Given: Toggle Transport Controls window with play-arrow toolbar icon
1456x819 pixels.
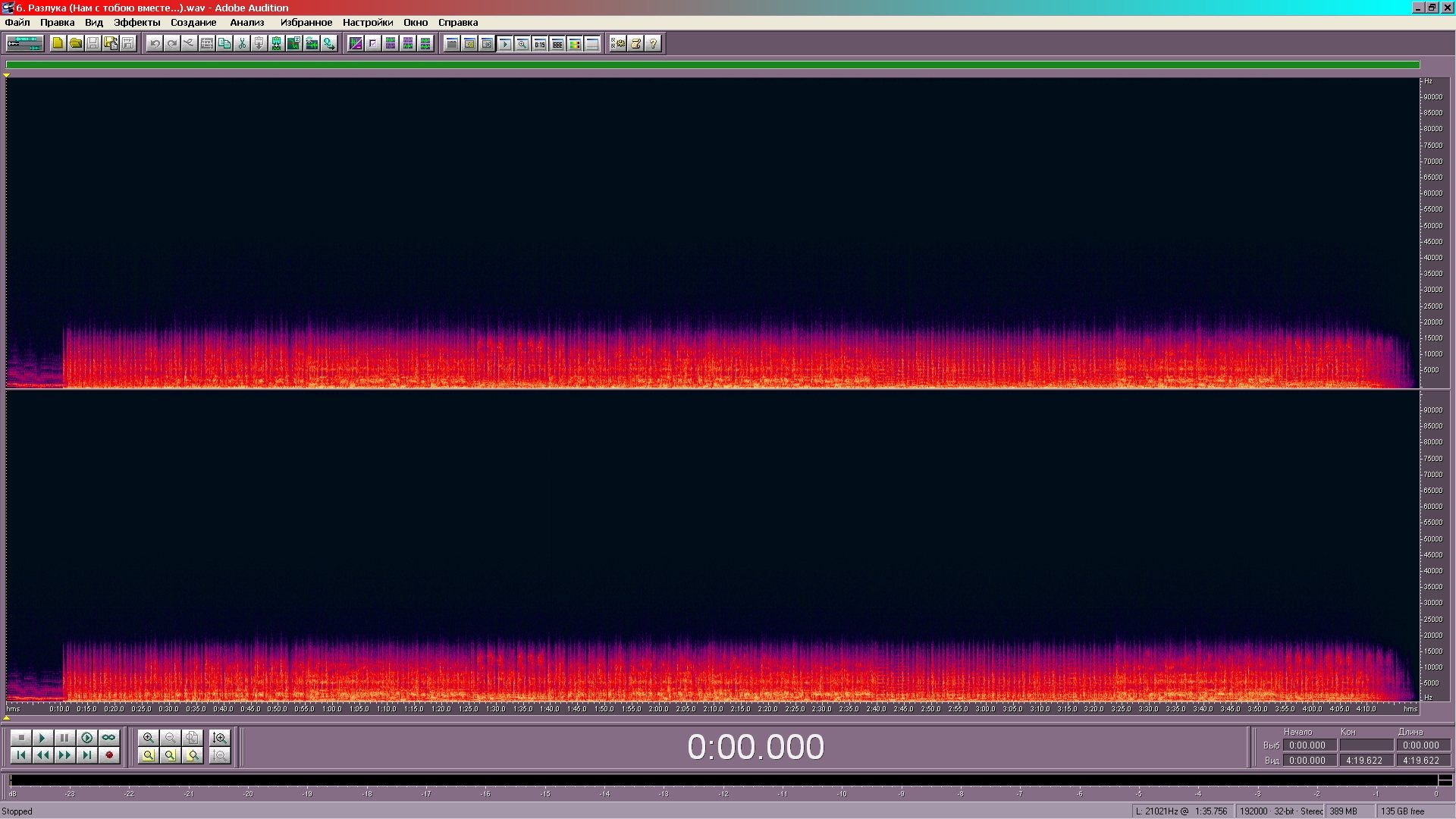Looking at the screenshot, I should (504, 43).
